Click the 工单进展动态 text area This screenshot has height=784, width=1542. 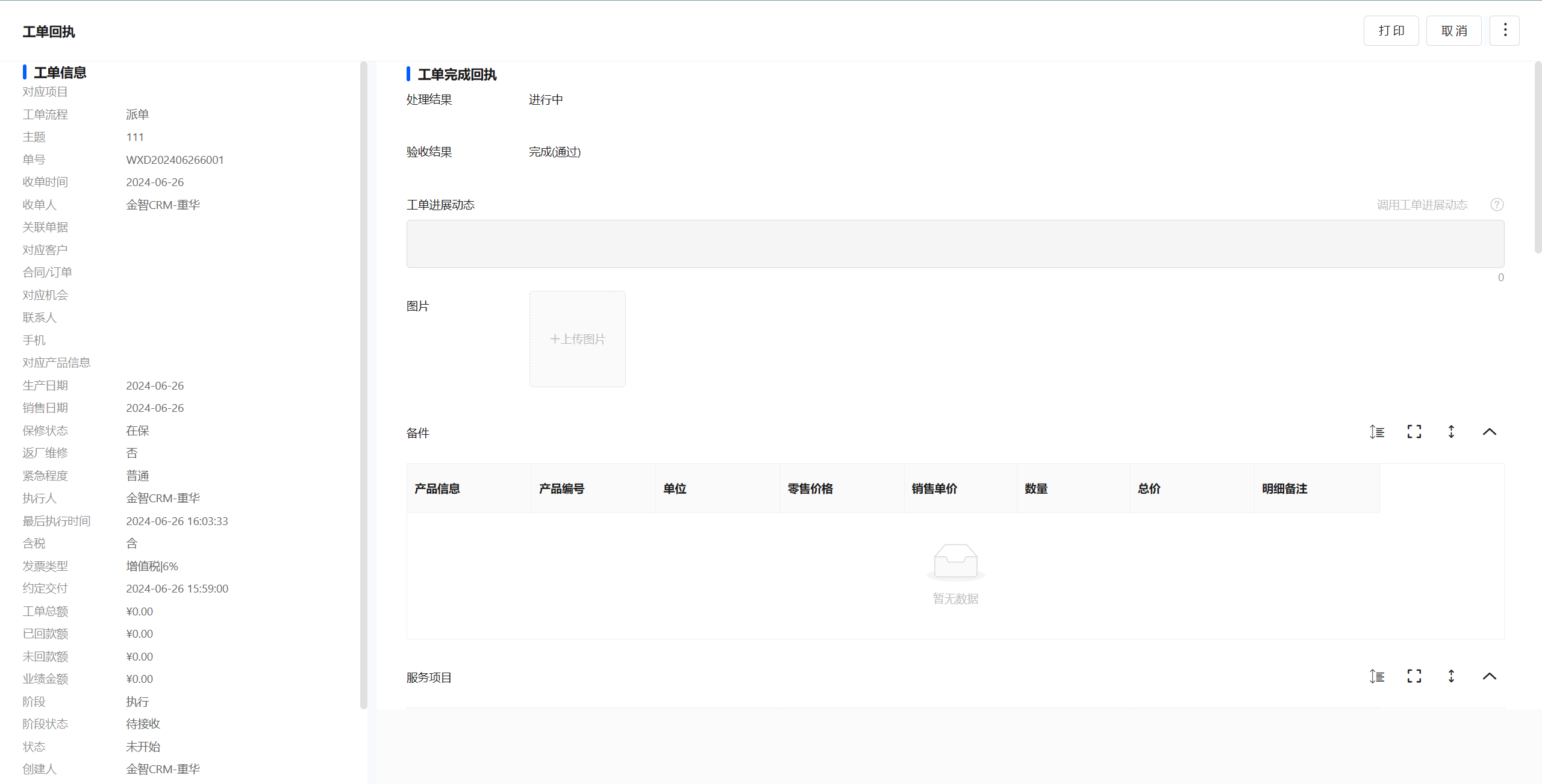point(955,244)
